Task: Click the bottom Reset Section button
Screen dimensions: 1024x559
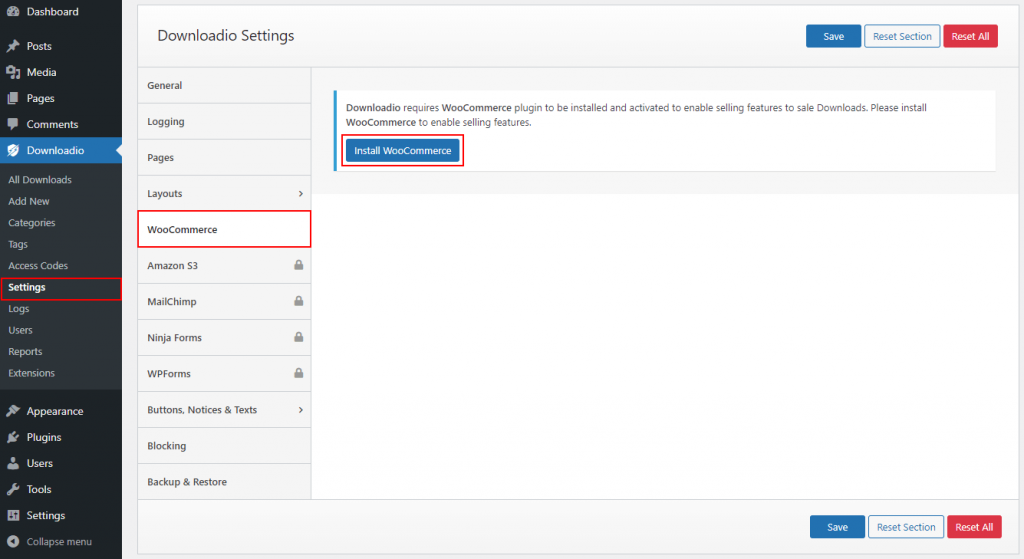Action: pos(906,527)
